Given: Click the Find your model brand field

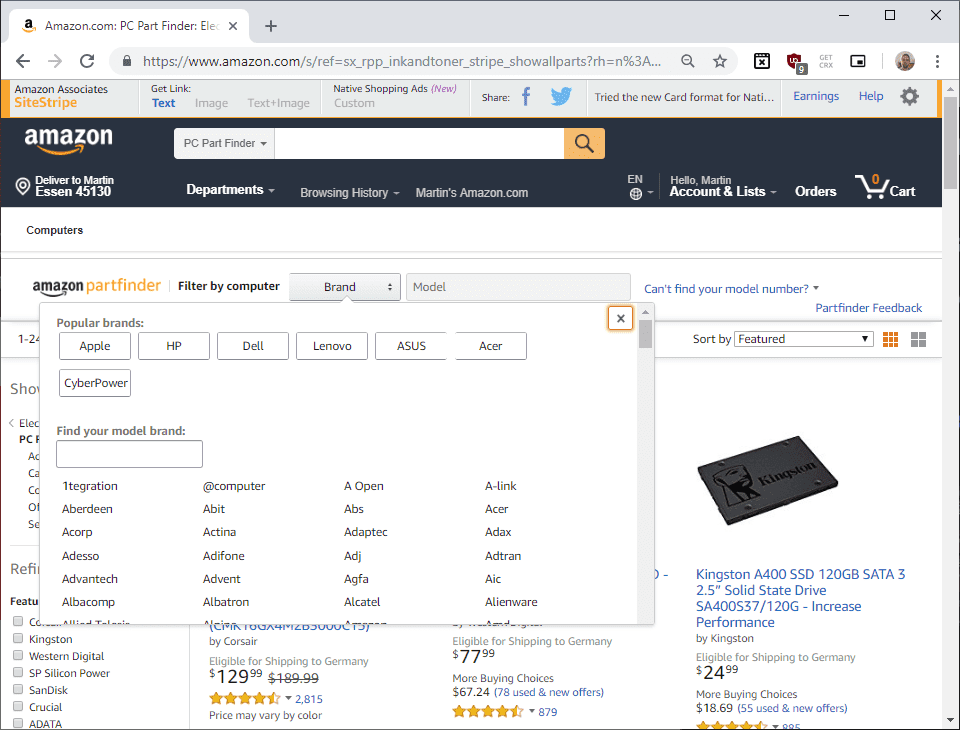Looking at the screenshot, I should click(129, 454).
